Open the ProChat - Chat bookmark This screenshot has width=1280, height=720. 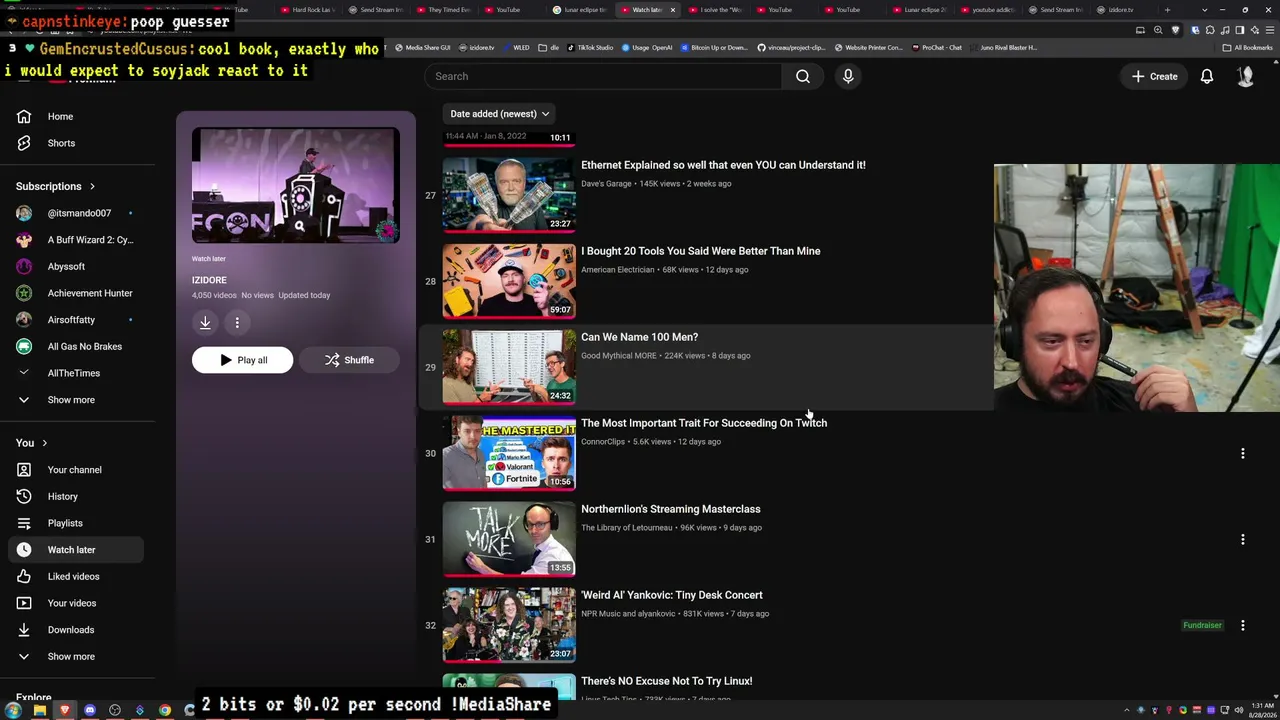coord(937,47)
